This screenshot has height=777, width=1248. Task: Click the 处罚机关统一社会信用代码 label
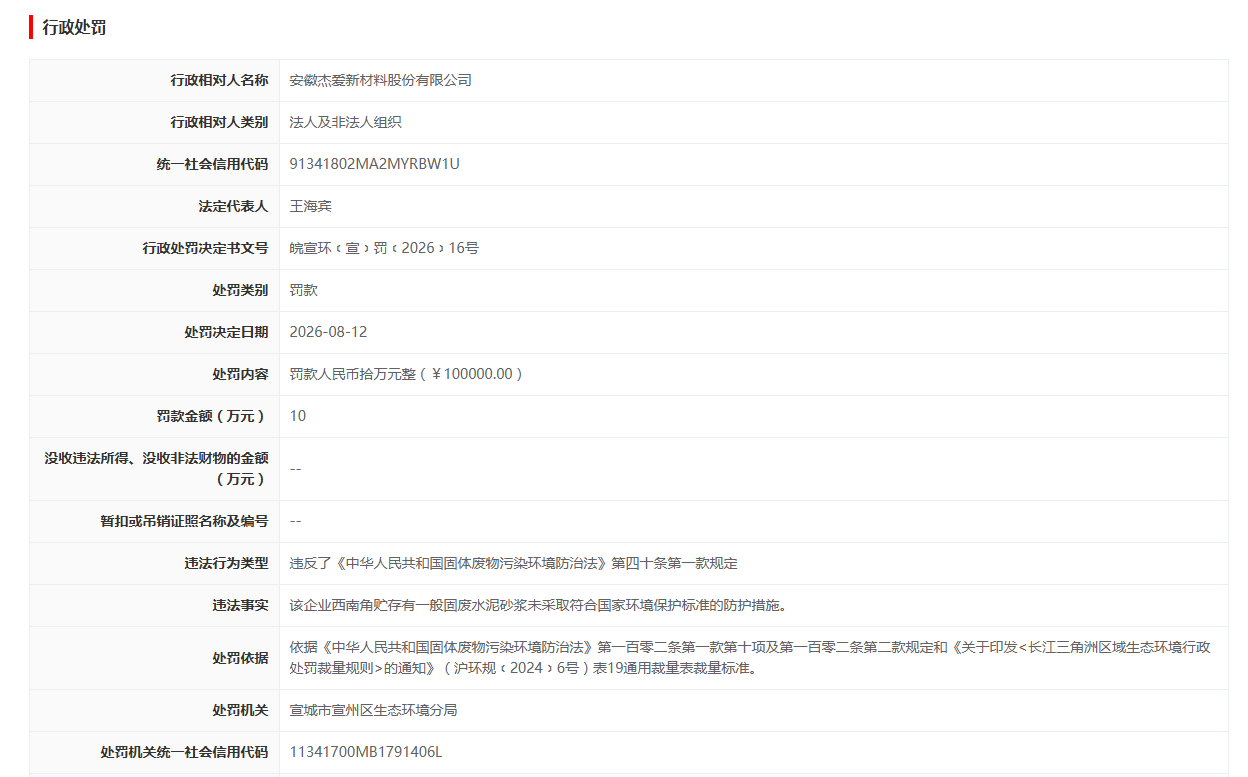(184, 752)
